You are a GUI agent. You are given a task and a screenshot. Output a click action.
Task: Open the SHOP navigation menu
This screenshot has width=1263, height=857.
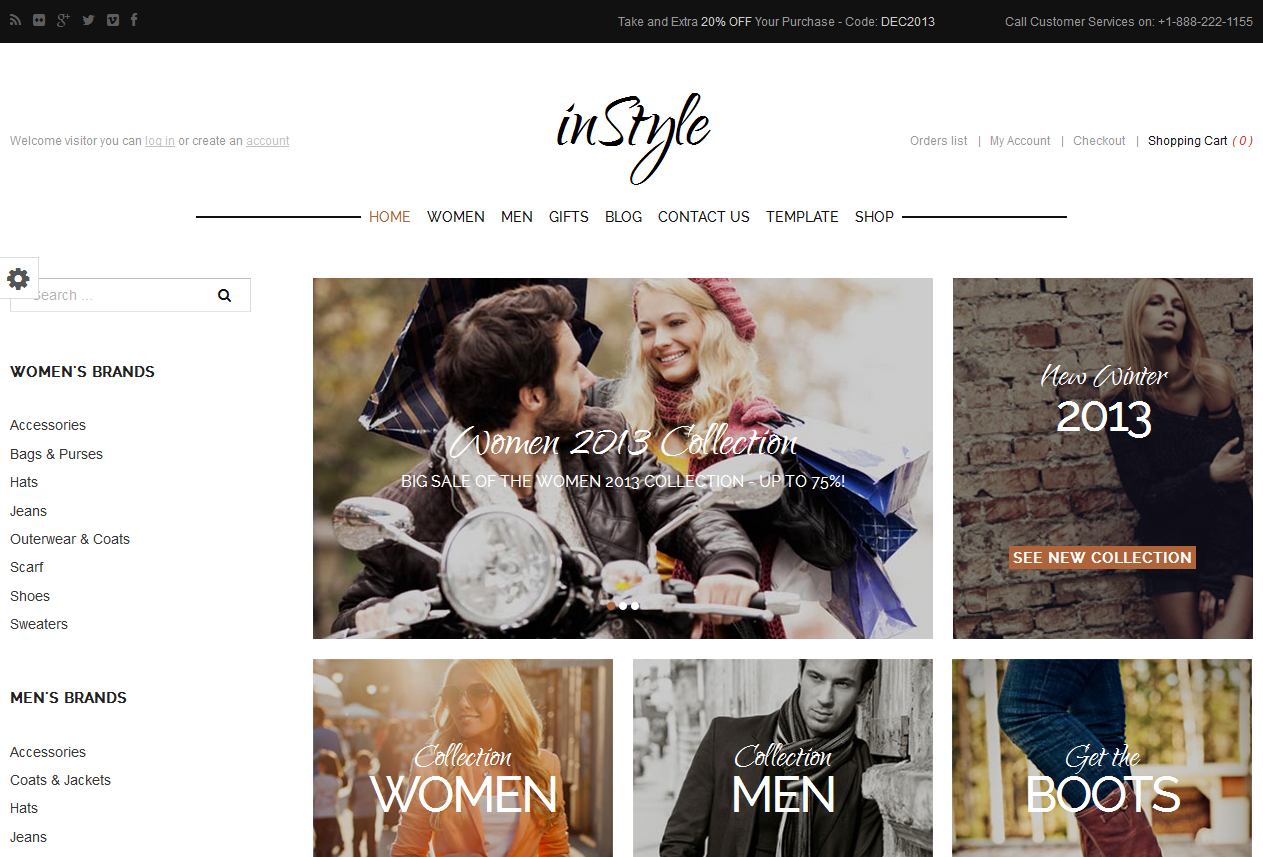(874, 217)
